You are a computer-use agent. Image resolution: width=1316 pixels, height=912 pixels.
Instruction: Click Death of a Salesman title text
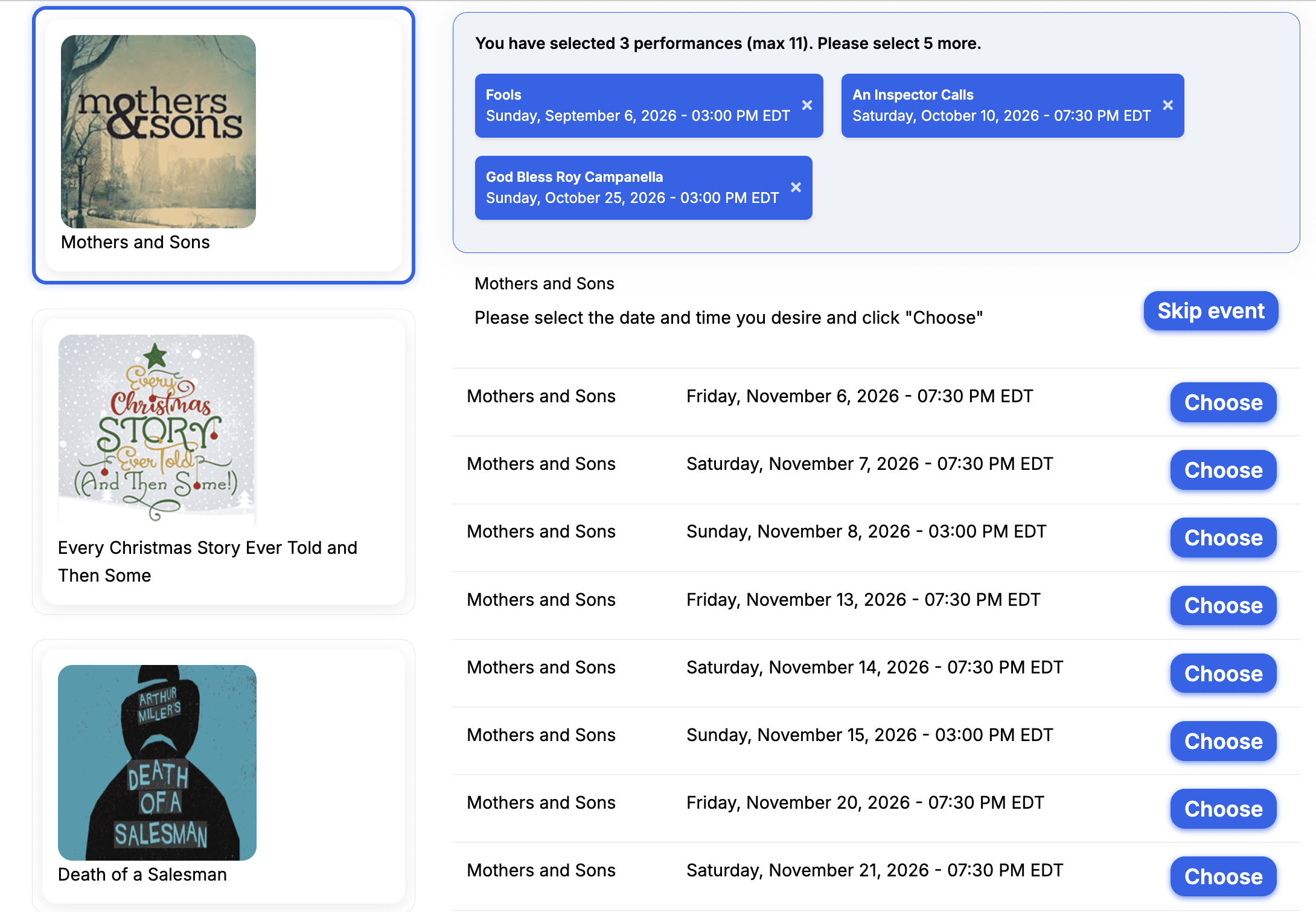pyautogui.click(x=142, y=875)
